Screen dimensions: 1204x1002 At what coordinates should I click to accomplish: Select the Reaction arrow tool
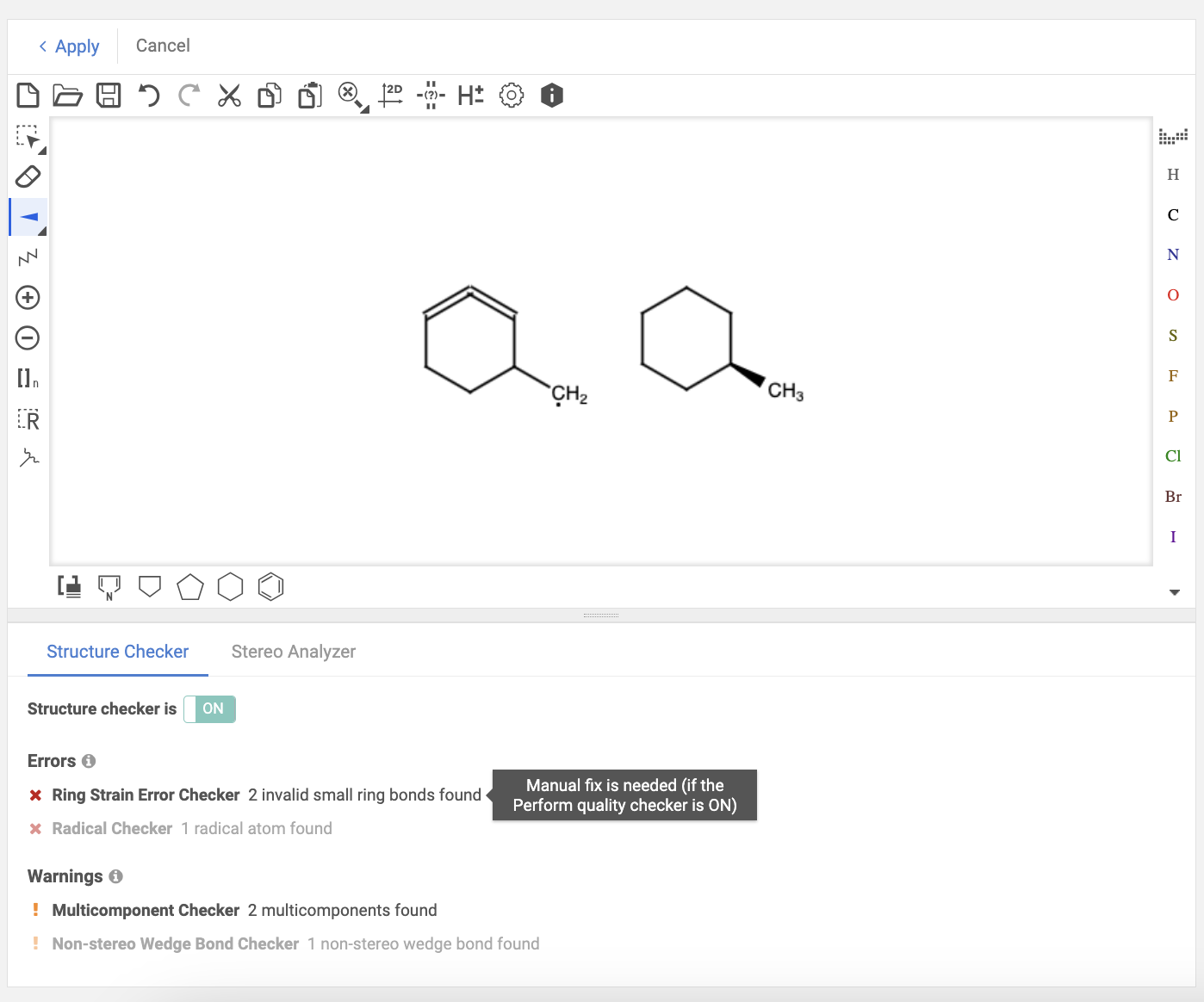click(28, 458)
